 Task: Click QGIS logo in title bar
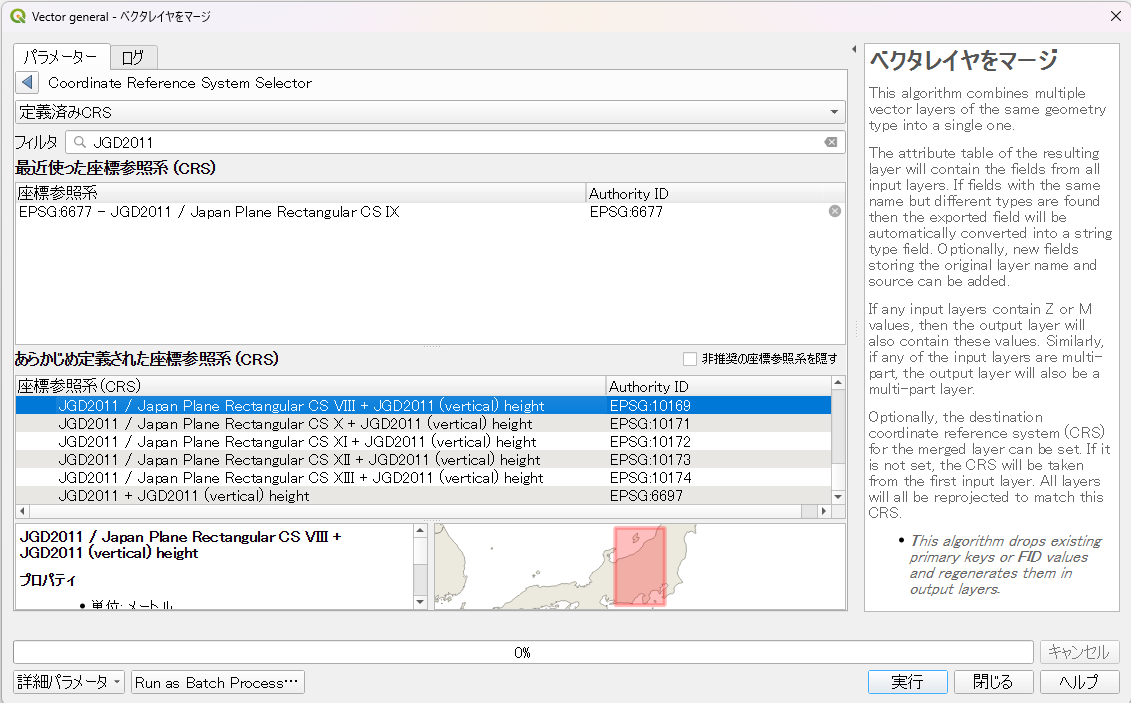18,16
